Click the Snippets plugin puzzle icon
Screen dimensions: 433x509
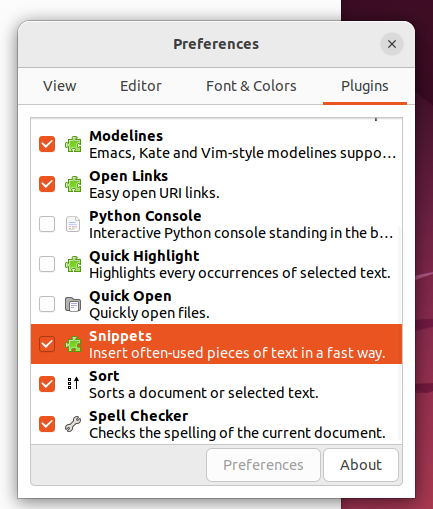(x=73, y=344)
